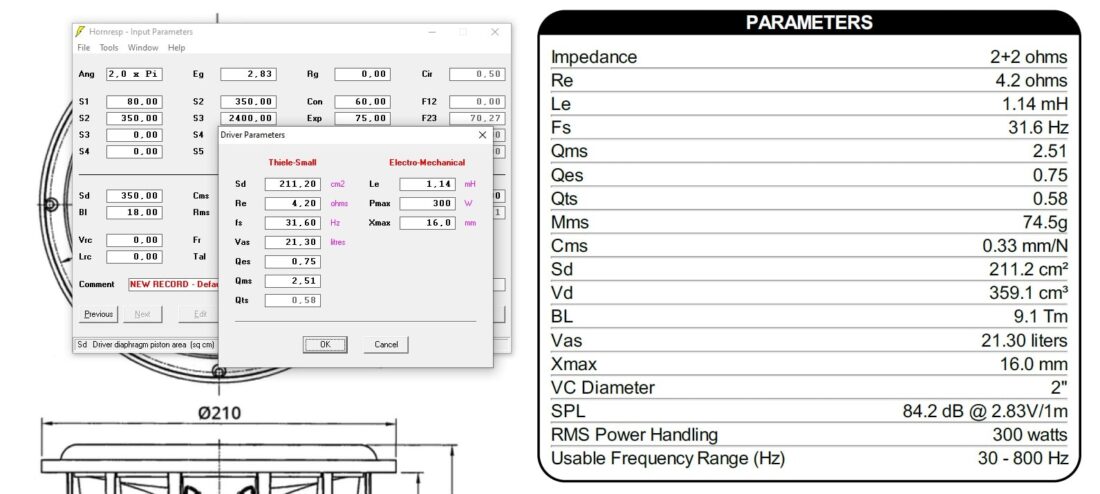Click the Ø210 dimension label on drawing

219,412
